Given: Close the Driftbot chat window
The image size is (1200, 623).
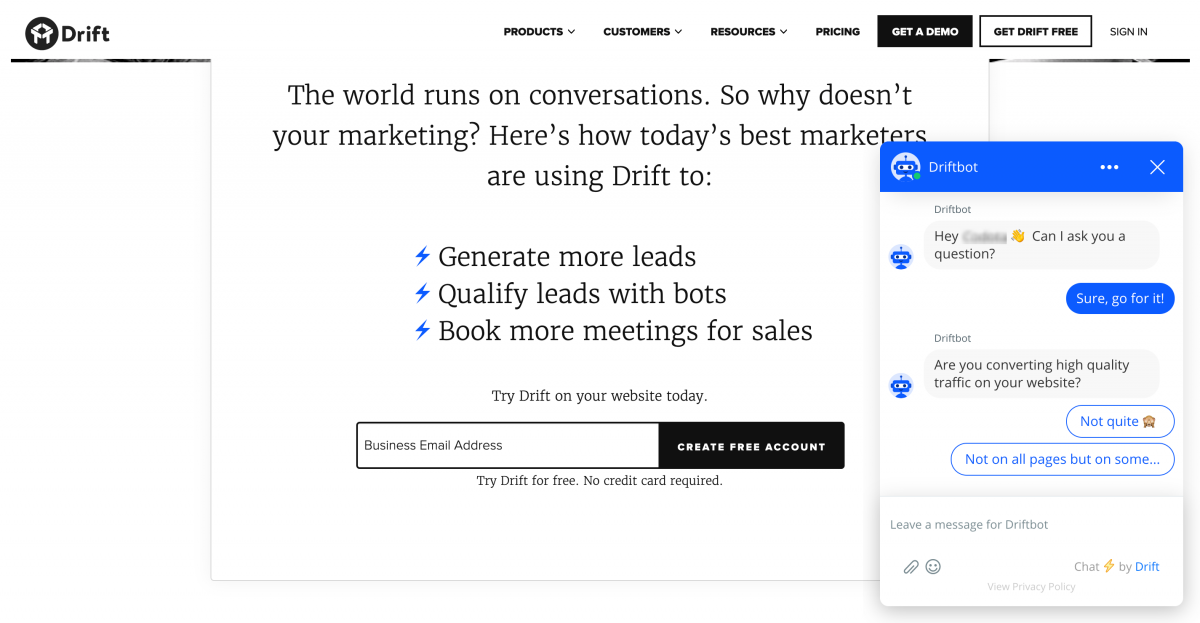Looking at the screenshot, I should pyautogui.click(x=1157, y=167).
